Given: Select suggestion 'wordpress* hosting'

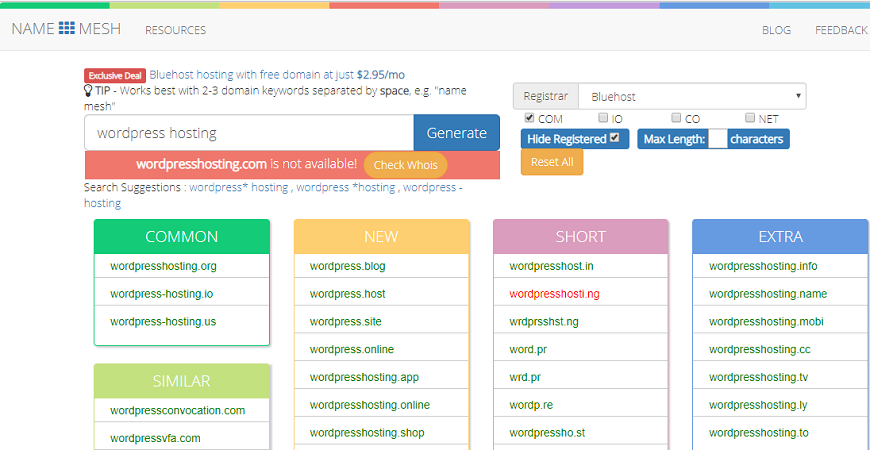Looking at the screenshot, I should [239, 188].
